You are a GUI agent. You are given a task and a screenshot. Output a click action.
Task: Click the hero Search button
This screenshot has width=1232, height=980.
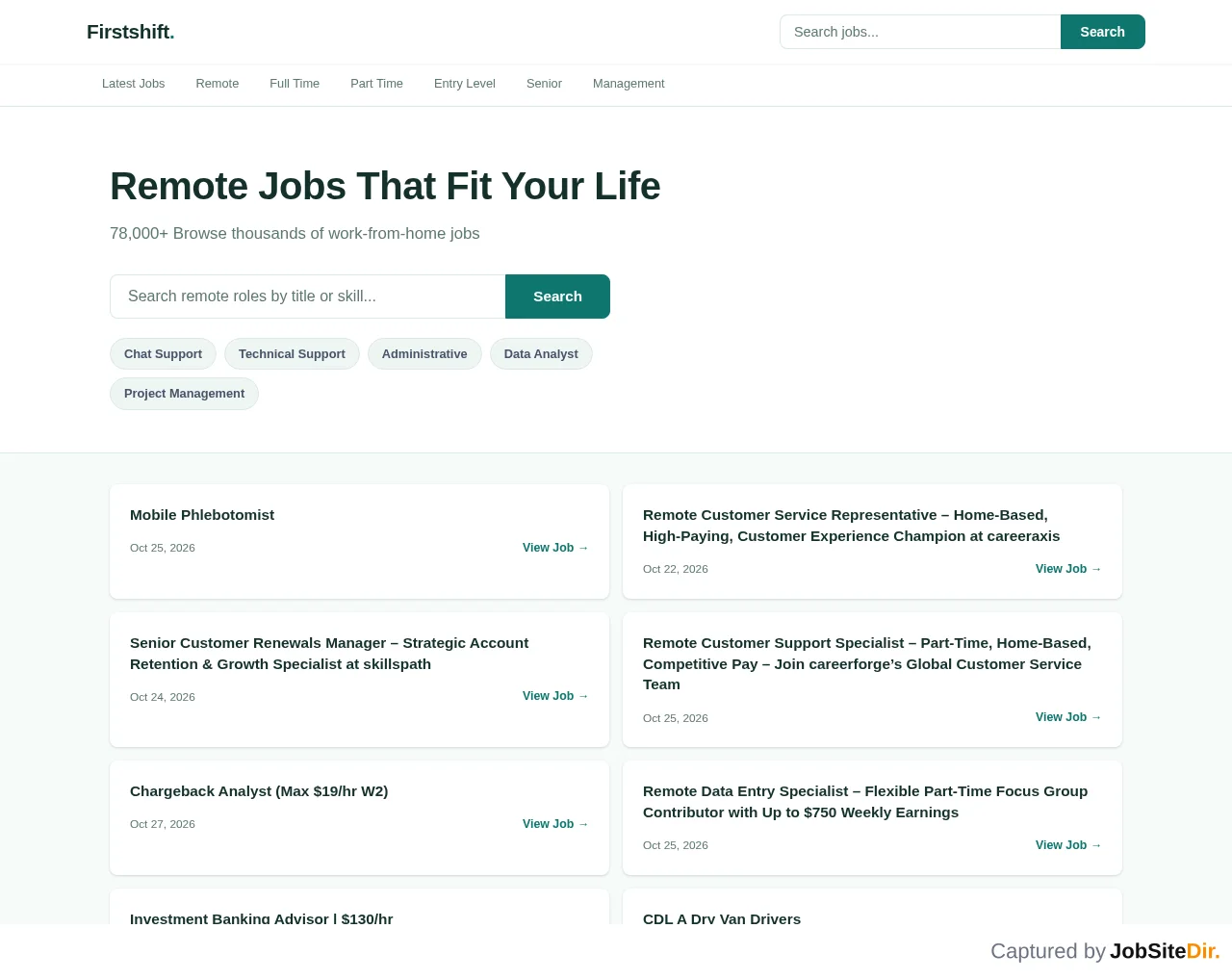[558, 297]
